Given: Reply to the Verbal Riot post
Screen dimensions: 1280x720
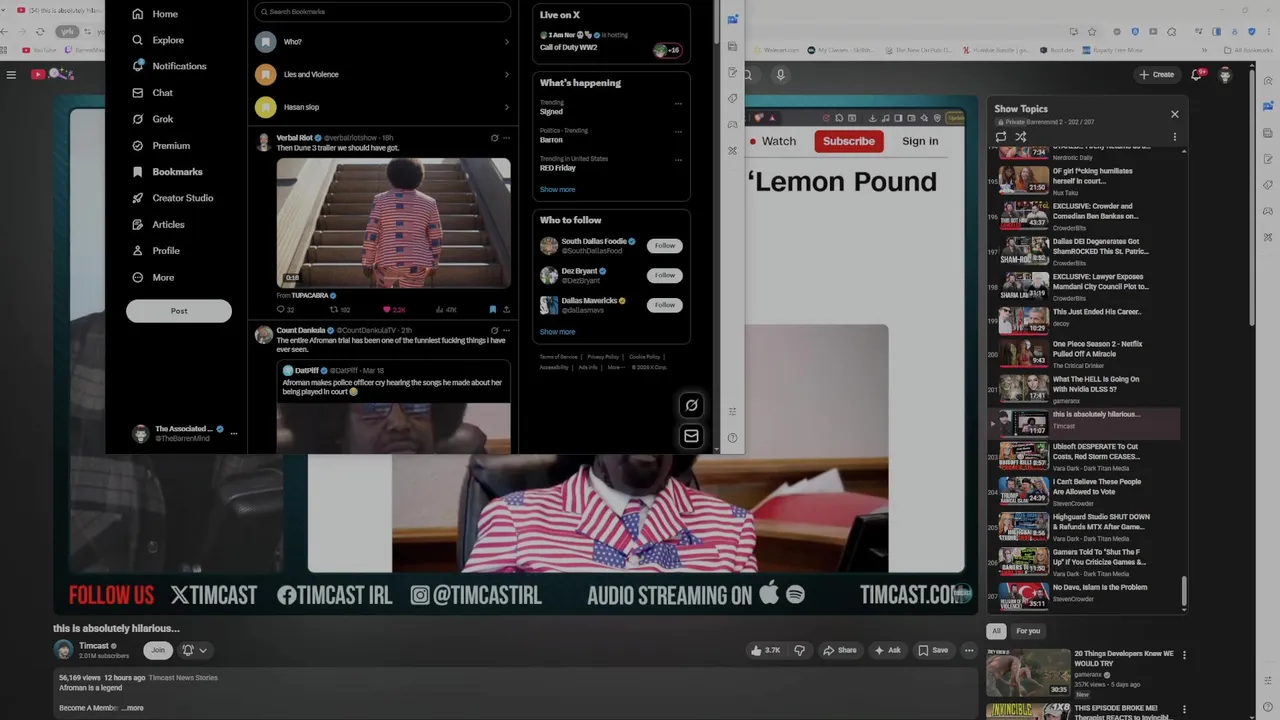Looking at the screenshot, I should [x=284, y=310].
